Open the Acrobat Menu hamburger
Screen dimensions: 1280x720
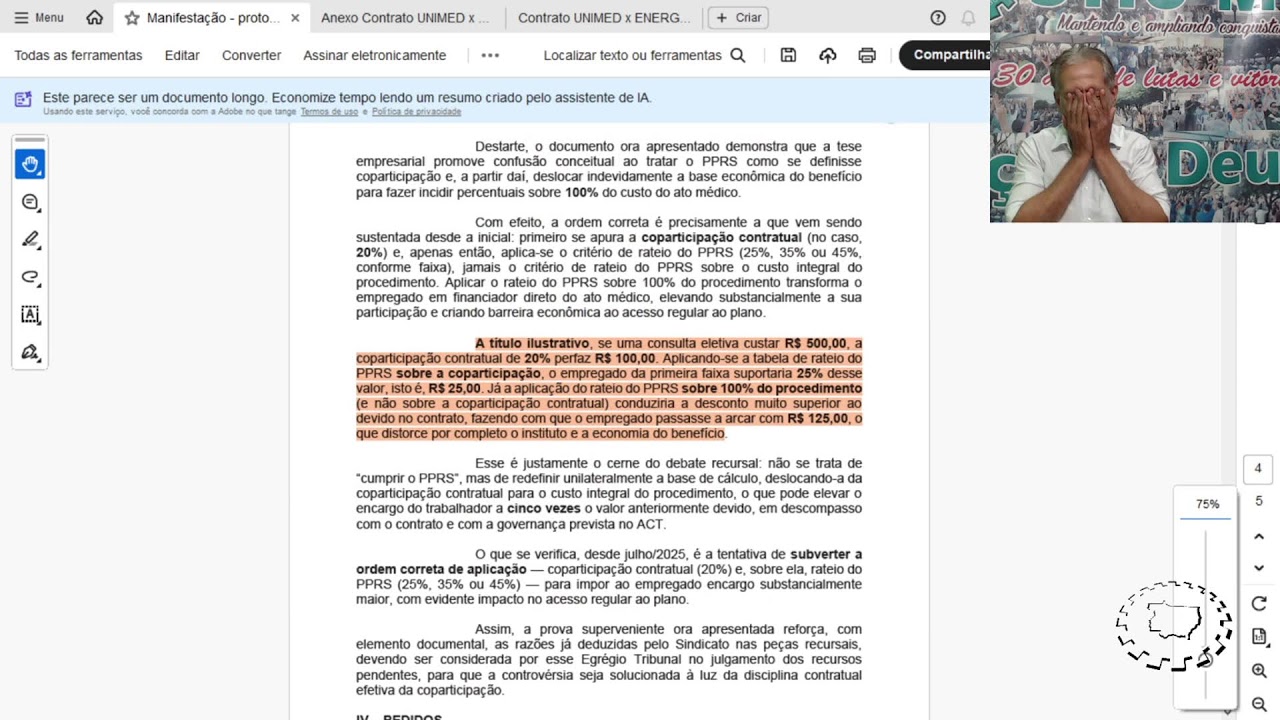(39, 17)
